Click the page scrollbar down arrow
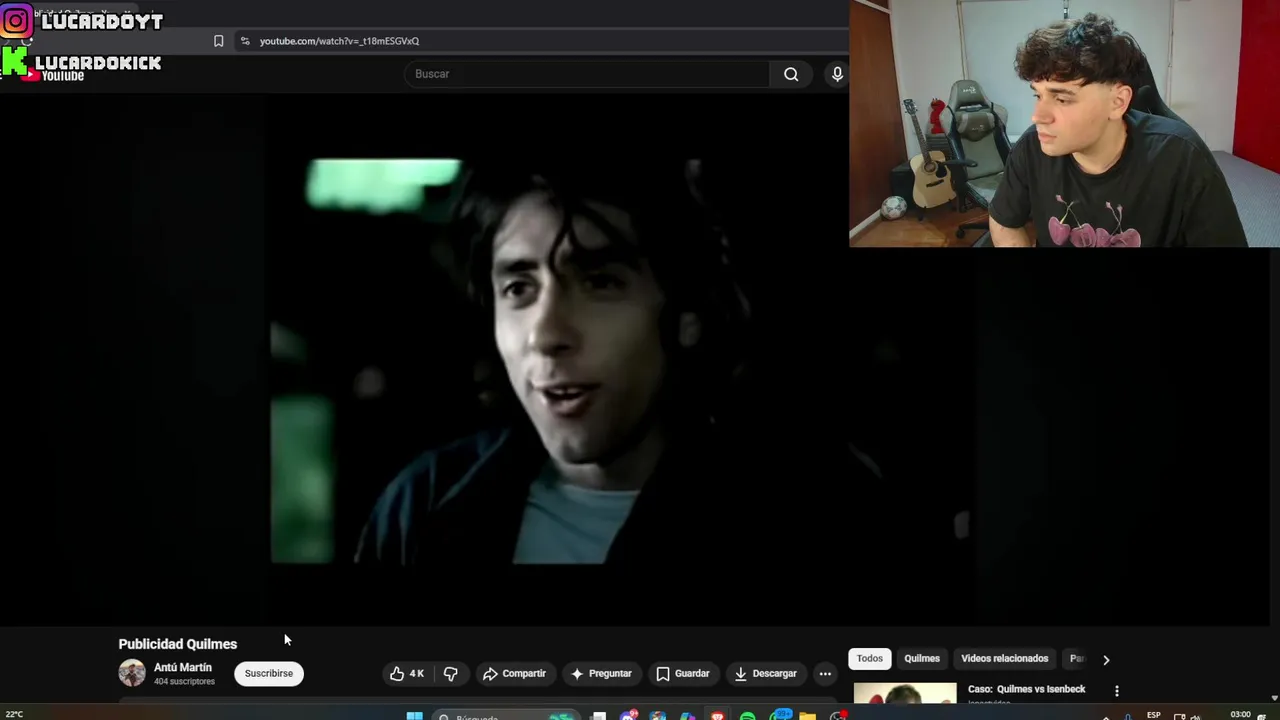 (1274, 698)
